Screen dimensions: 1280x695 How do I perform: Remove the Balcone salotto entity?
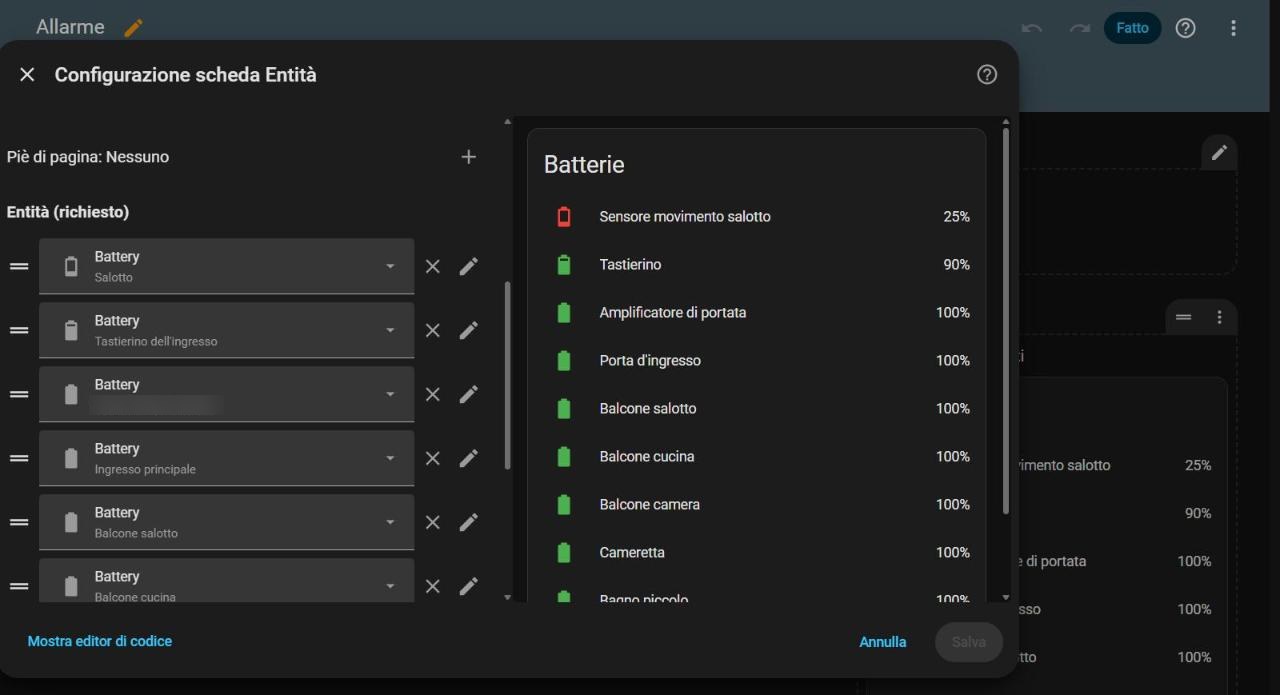[432, 522]
